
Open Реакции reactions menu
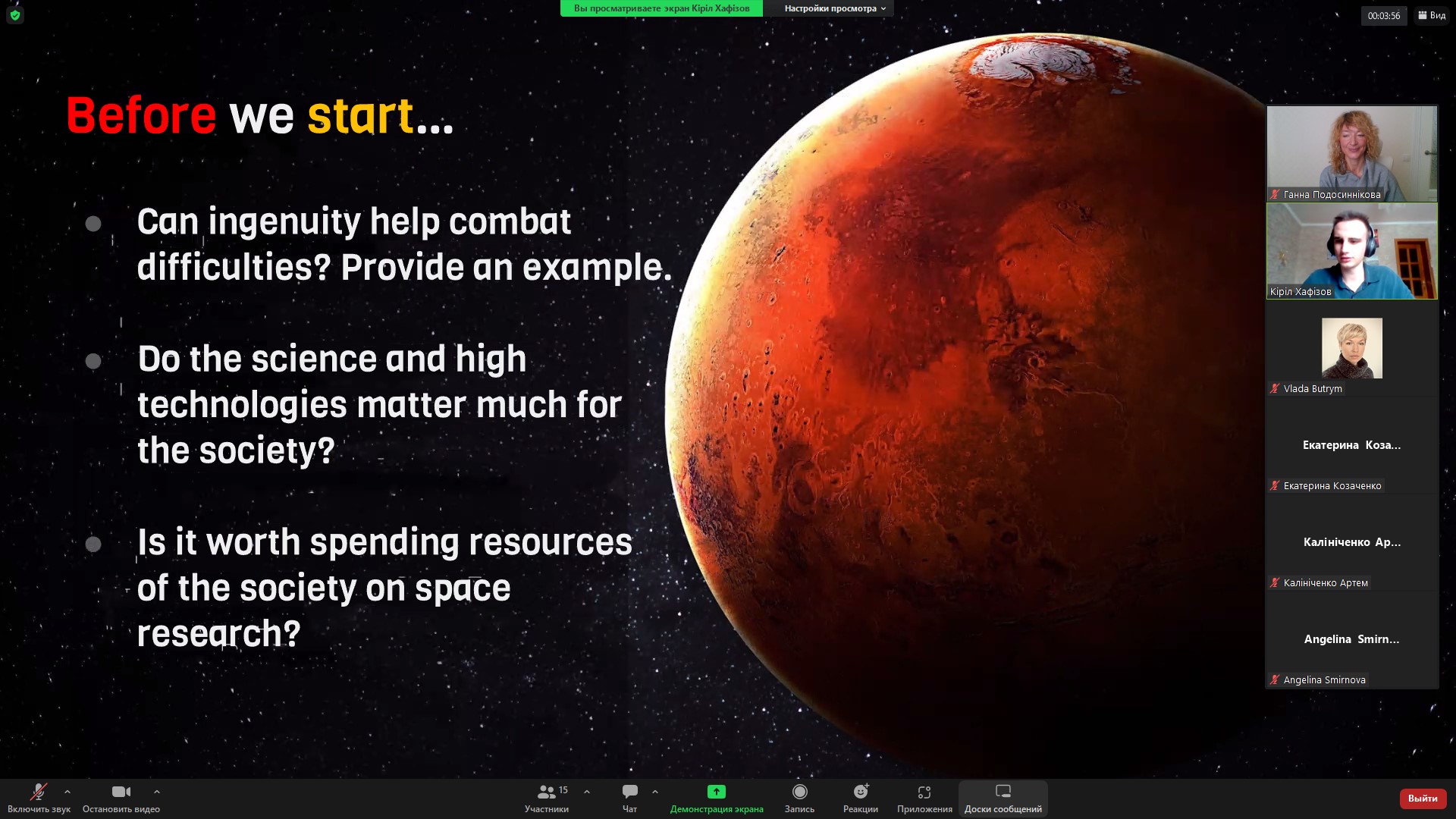pyautogui.click(x=860, y=798)
